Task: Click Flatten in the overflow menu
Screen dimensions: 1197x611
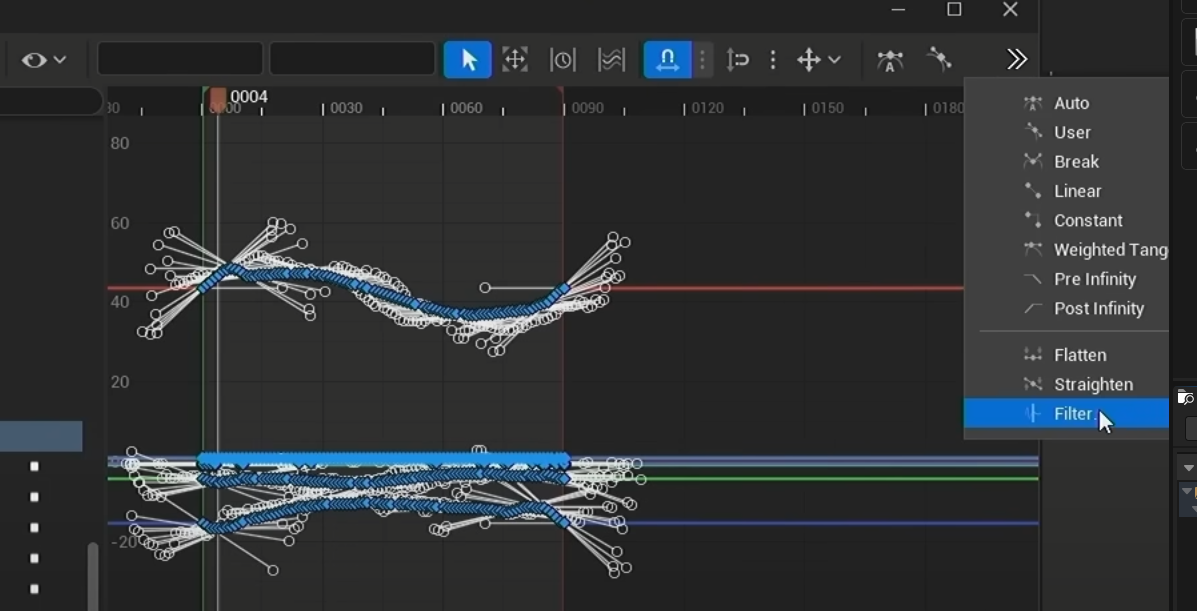Action: click(x=1066, y=355)
